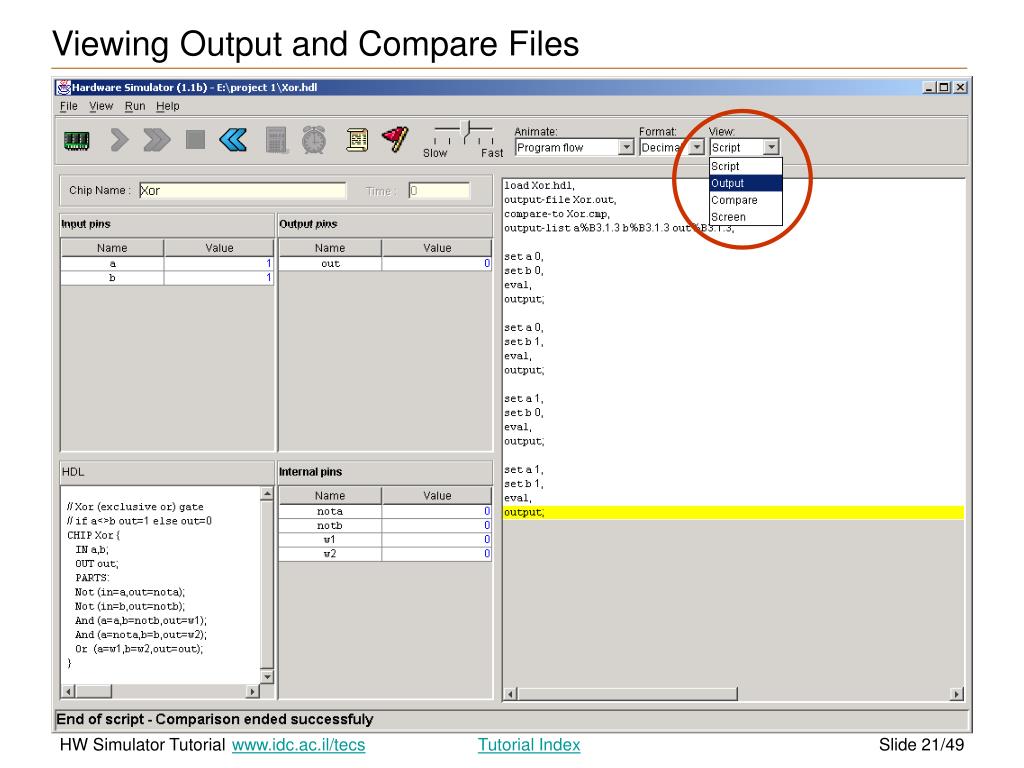
Task: Maximize the Hardware Simulator window
Action: [x=944, y=88]
